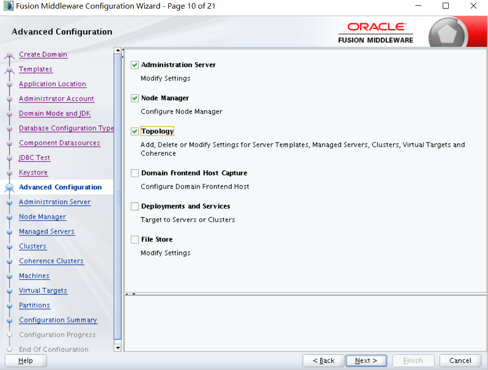The image size is (488, 370).
Task: Go to Node Manager navigation link
Action: coord(42,217)
